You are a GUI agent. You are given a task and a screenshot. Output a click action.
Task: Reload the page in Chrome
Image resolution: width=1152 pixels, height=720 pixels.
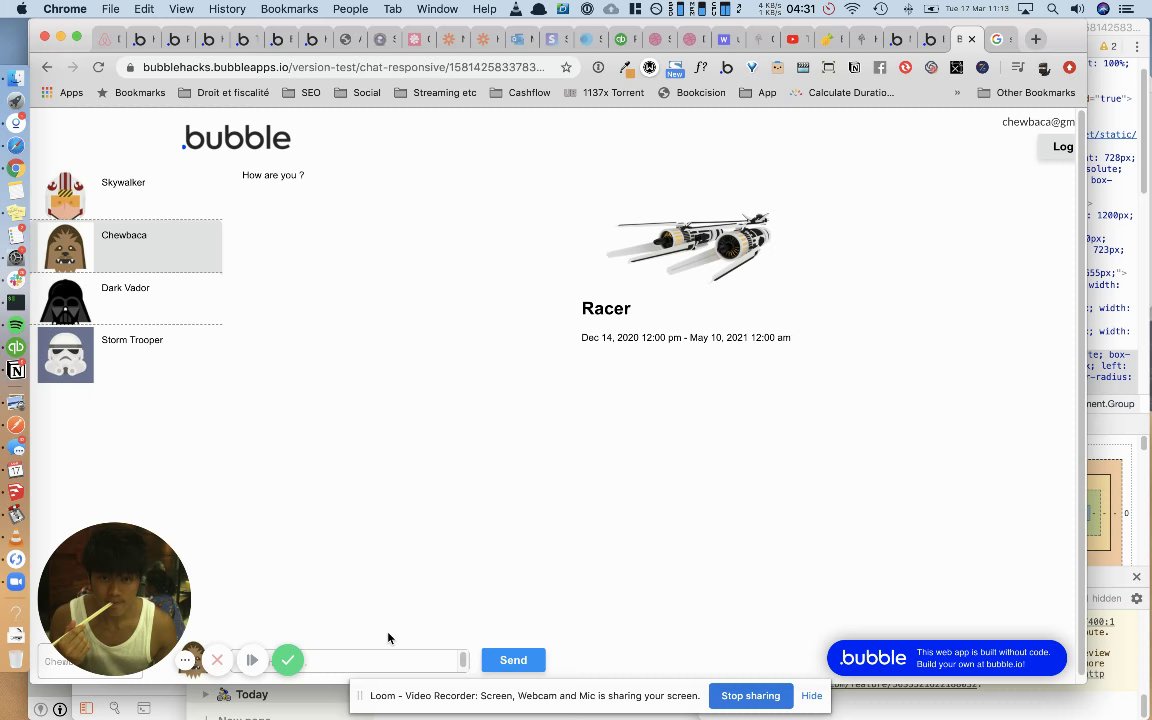[98, 67]
